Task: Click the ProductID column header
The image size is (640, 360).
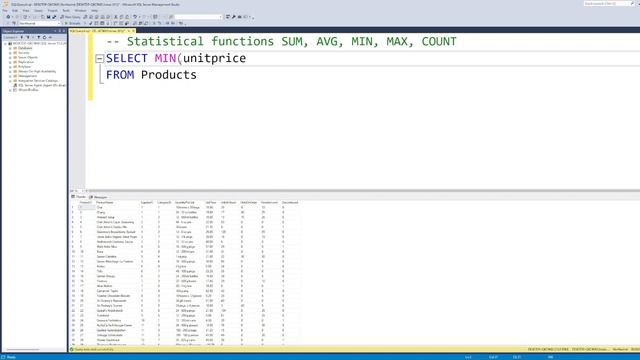Action: 85,202
